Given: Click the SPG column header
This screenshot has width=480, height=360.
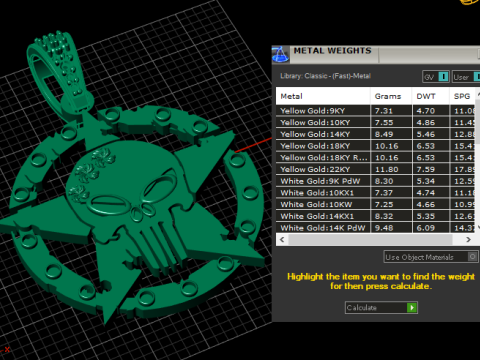Looking at the screenshot, I should [x=462, y=96].
